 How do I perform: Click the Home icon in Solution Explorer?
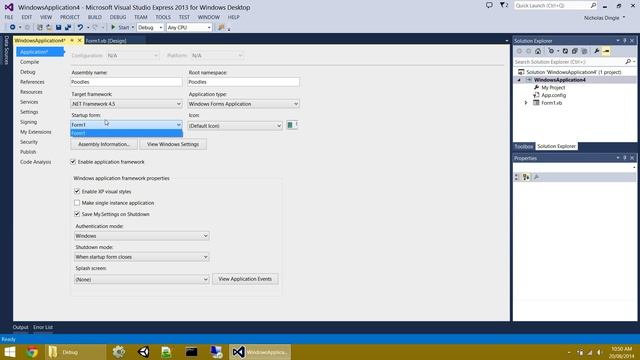coord(538,51)
